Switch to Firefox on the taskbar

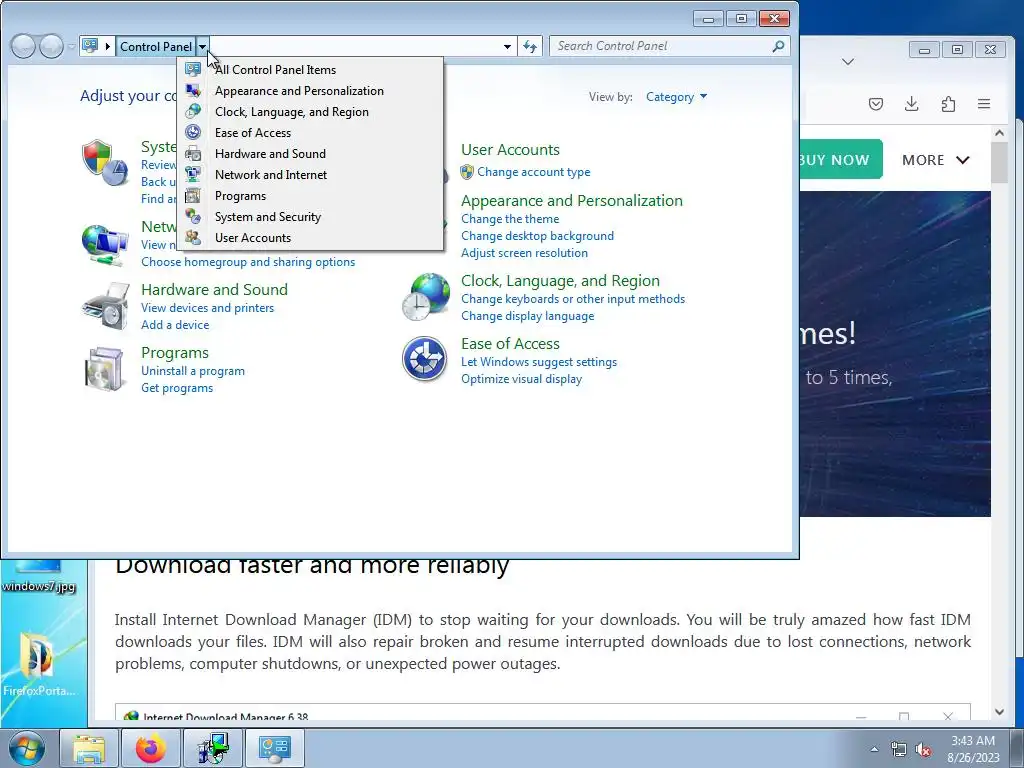tap(150, 748)
